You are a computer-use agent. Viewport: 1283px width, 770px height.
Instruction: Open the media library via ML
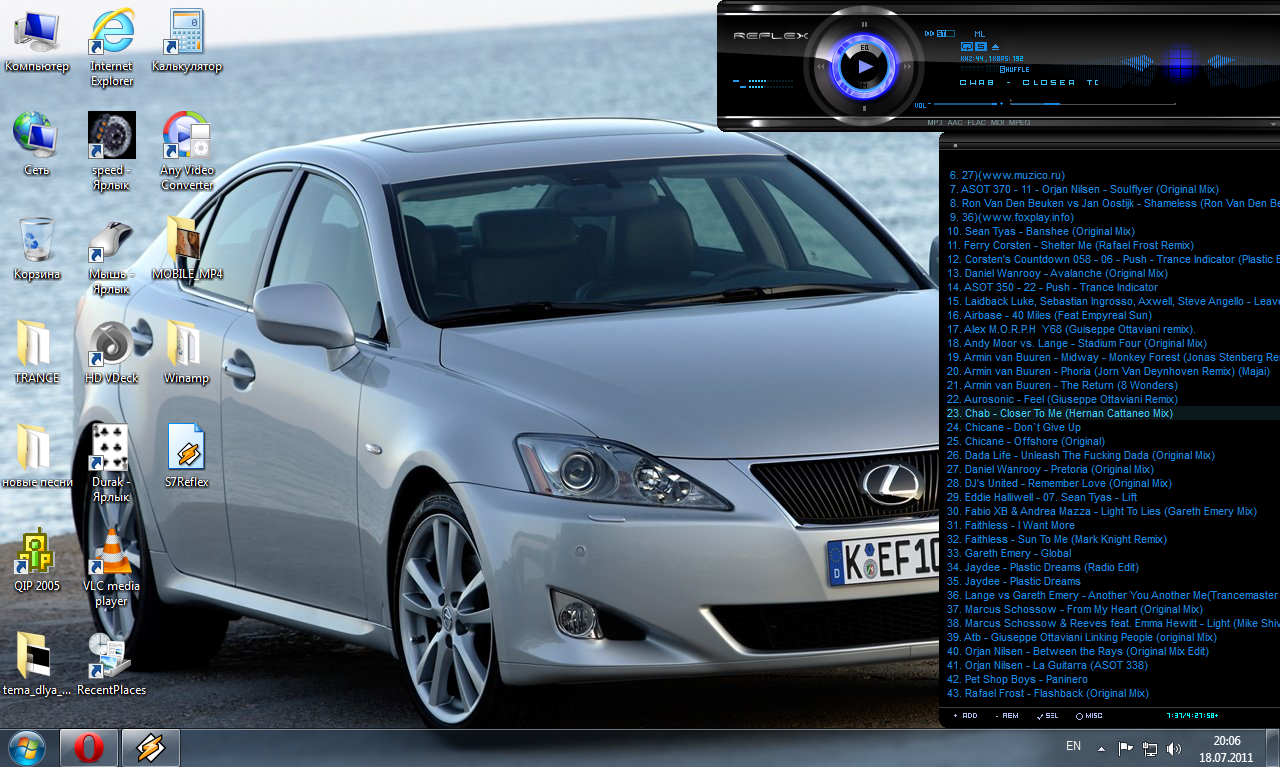pyautogui.click(x=979, y=34)
